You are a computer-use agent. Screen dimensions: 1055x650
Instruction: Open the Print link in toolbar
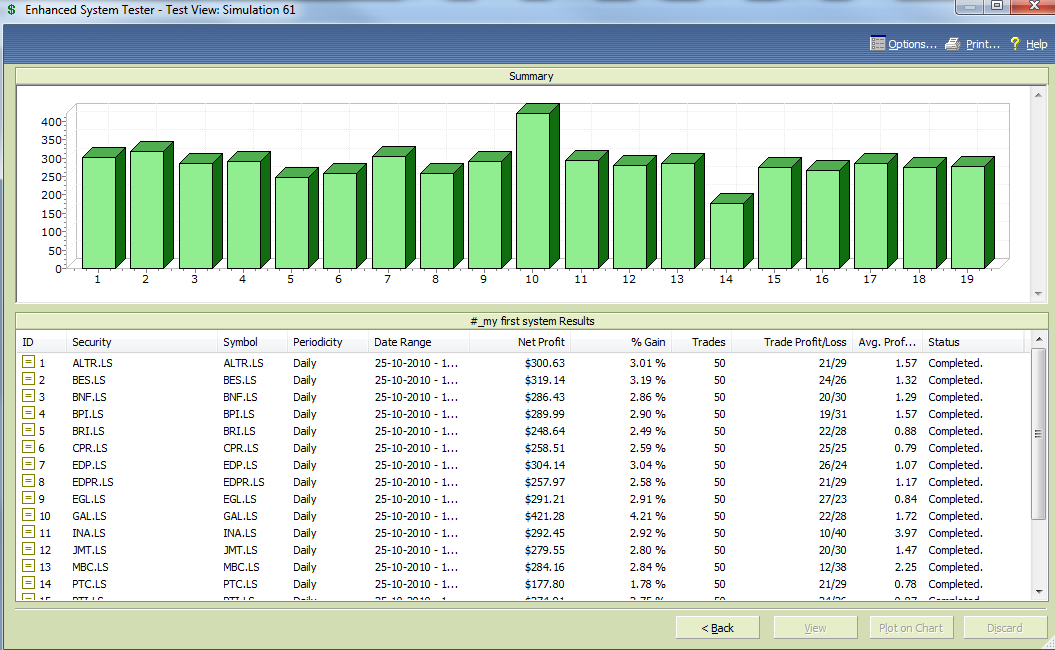(x=982, y=45)
